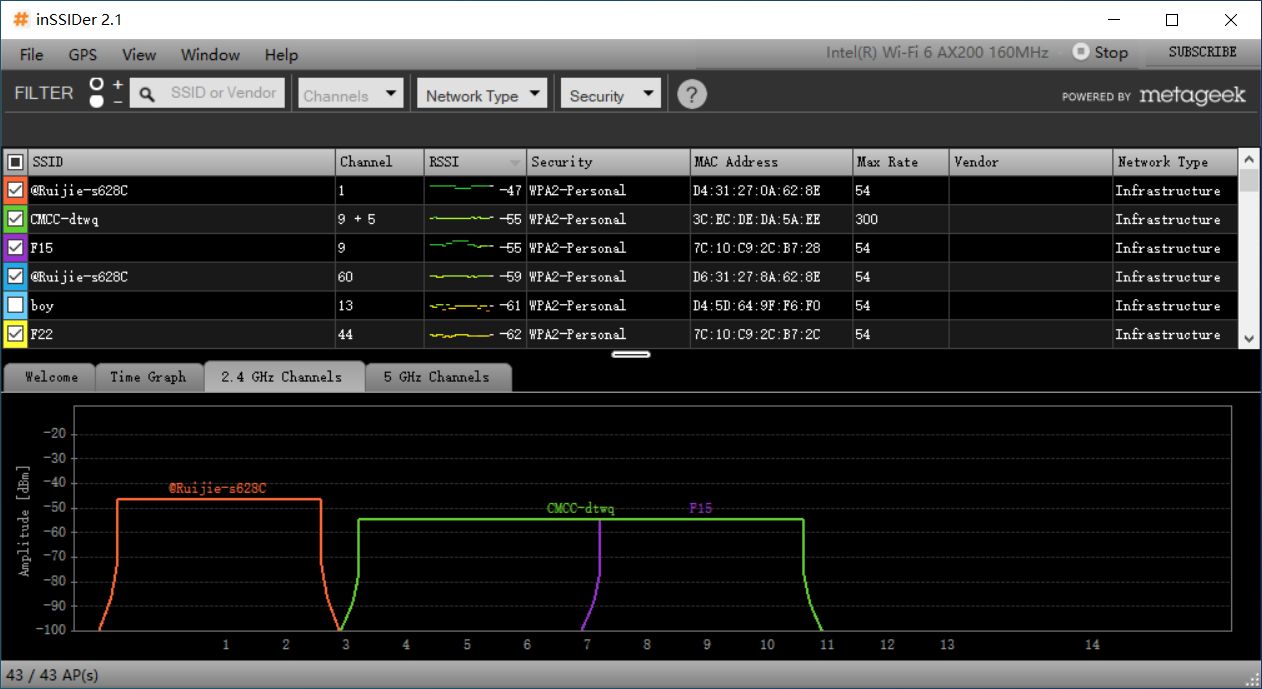
Task: Click the magnifier search icon in the filter bar
Action: tap(147, 94)
